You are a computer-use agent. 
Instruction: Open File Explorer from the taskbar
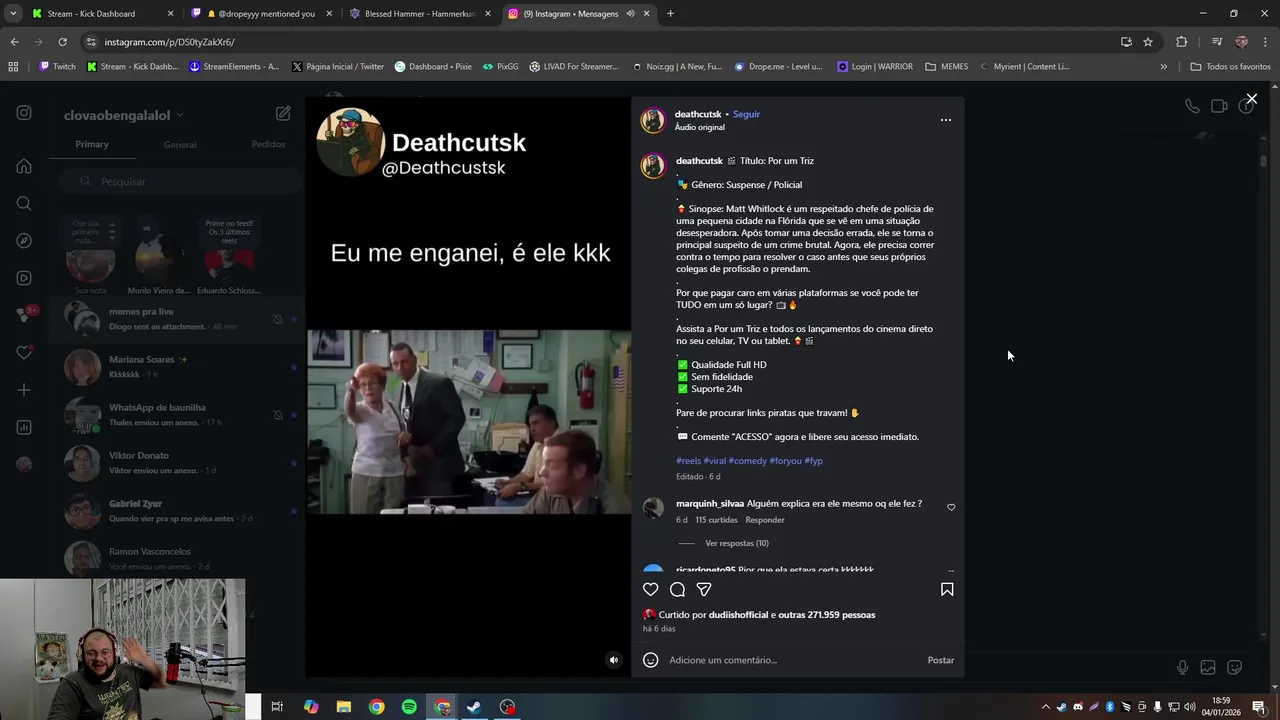click(343, 707)
